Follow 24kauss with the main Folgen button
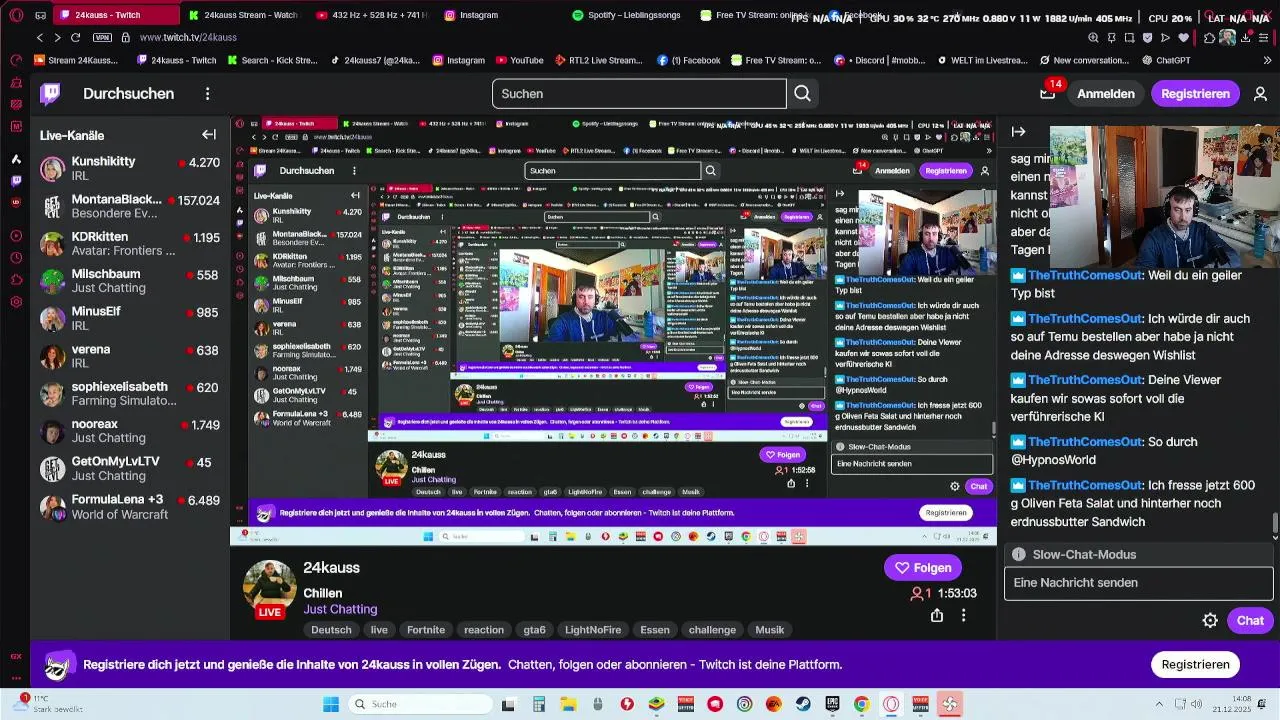 click(x=922, y=568)
